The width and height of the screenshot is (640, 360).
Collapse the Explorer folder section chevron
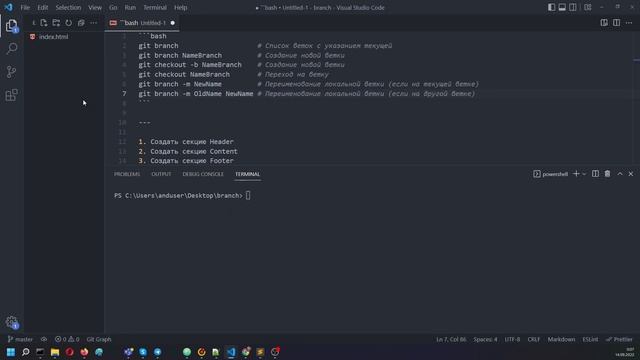33,23
